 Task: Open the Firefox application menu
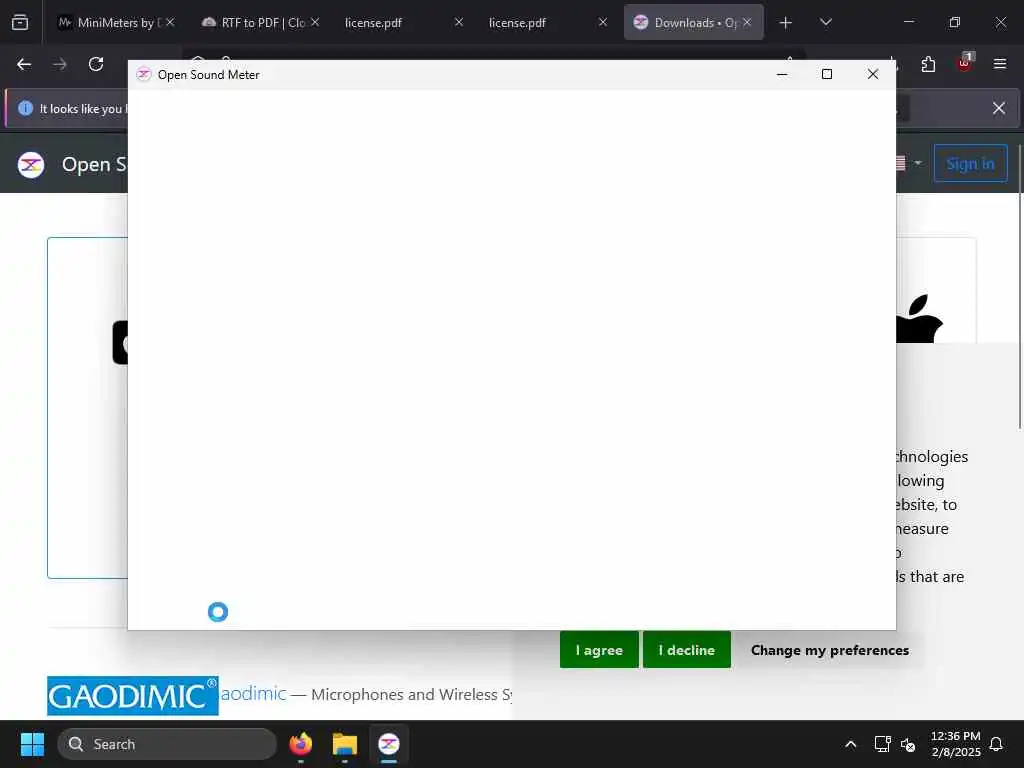tap(1000, 64)
